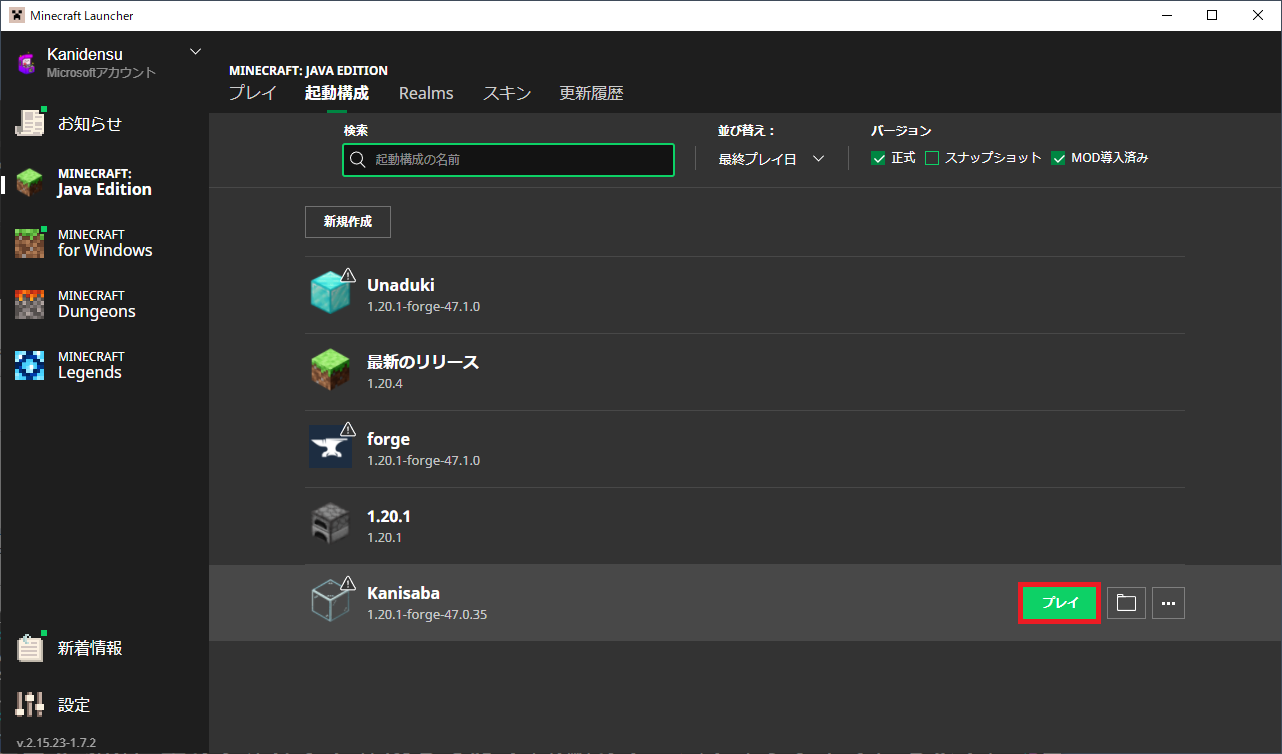This screenshot has height=754, width=1282.
Task: Select Minecraft Java Edition grass block icon
Action: tap(30, 182)
